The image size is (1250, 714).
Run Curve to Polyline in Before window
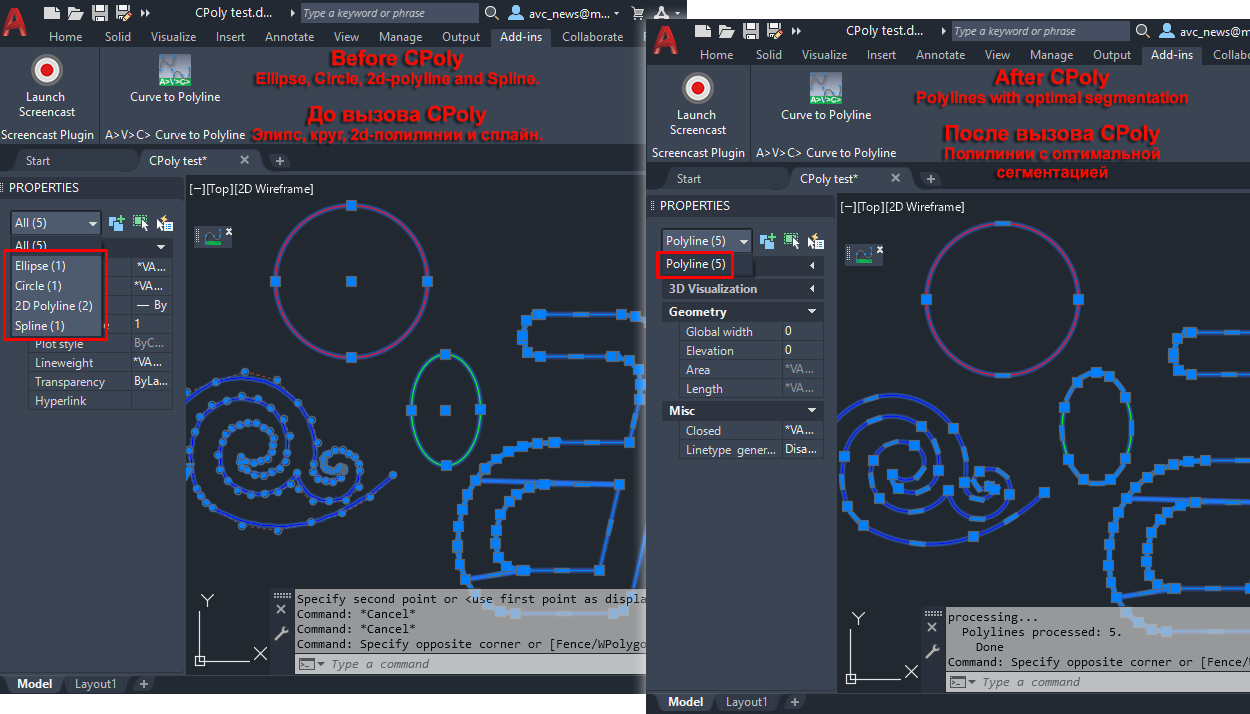(175, 79)
